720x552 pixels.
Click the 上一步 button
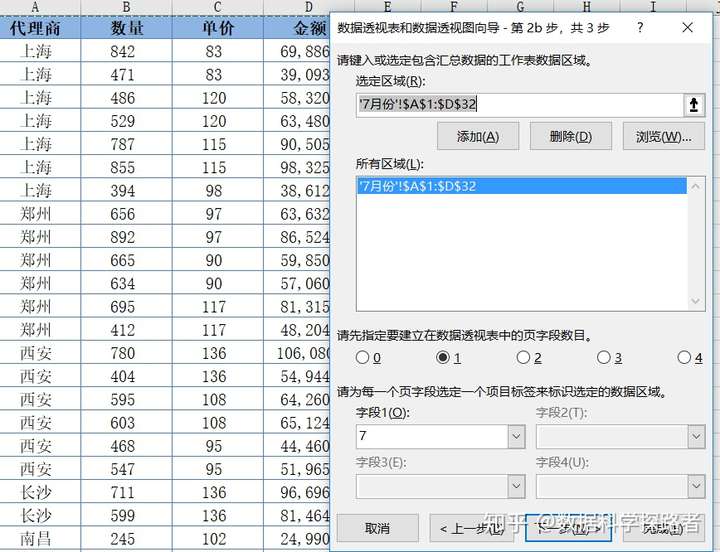(472, 528)
